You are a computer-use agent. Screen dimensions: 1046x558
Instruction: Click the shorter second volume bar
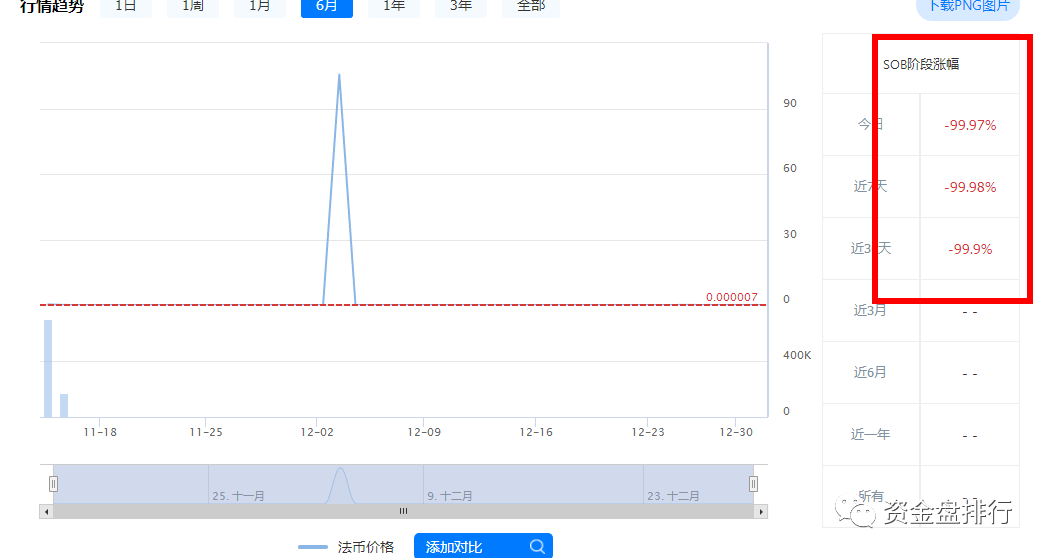click(64, 406)
